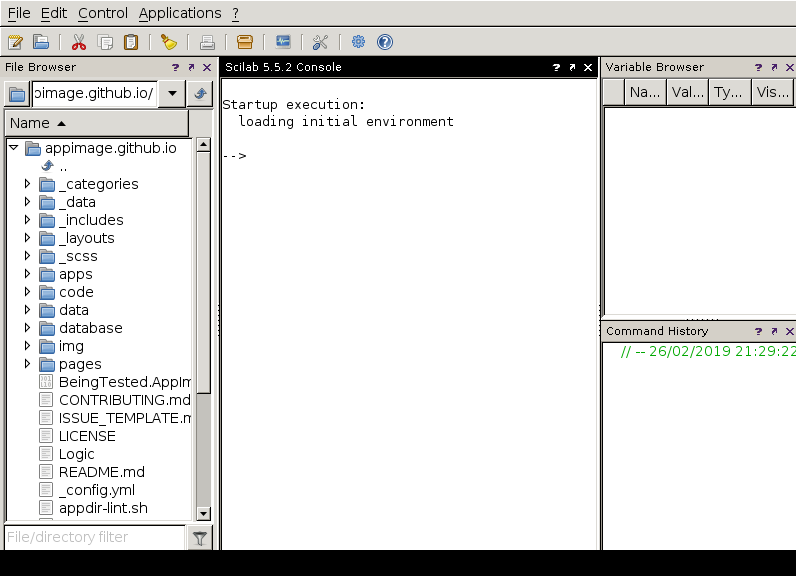Click the Cut scissors icon
The height and width of the screenshot is (576, 796).
tap(79, 42)
